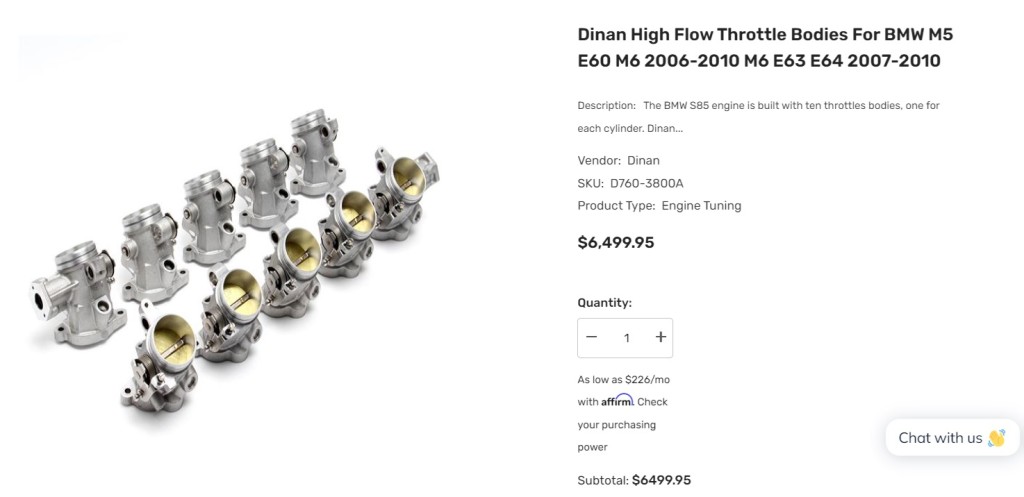This screenshot has width=1024, height=497.
Task: Click the Engine Tuning product type
Action: pyautogui.click(x=701, y=206)
